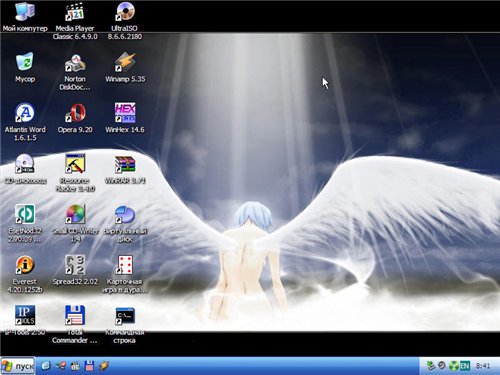The image size is (500, 375).
Task: Select the WinRAR desktop shortcut
Action: point(125,164)
